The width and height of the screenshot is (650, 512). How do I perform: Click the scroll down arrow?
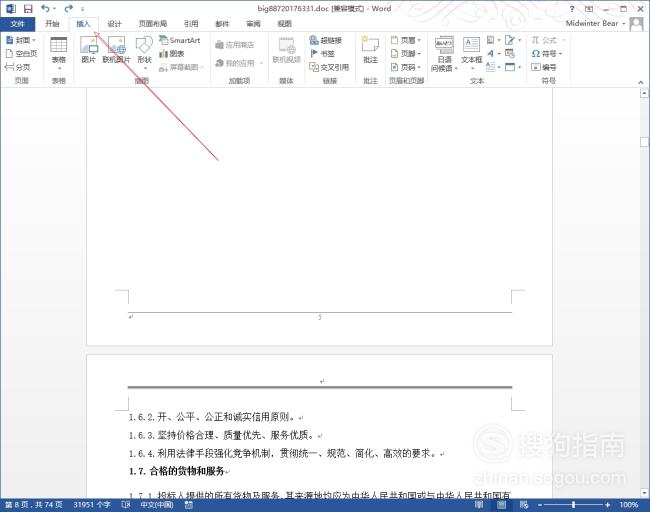(x=644, y=493)
